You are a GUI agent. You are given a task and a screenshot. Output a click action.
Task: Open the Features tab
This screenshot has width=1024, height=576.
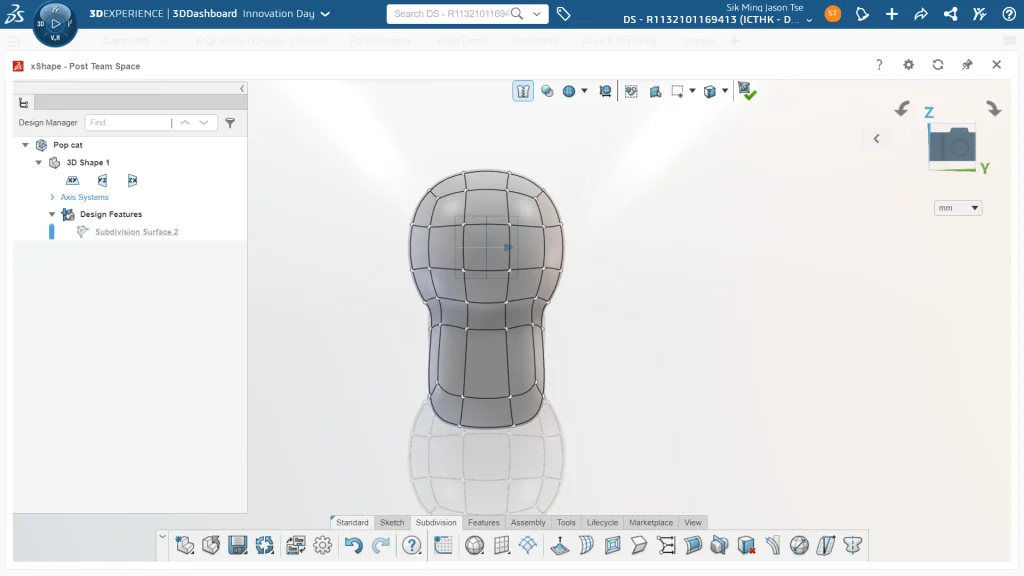pos(483,522)
